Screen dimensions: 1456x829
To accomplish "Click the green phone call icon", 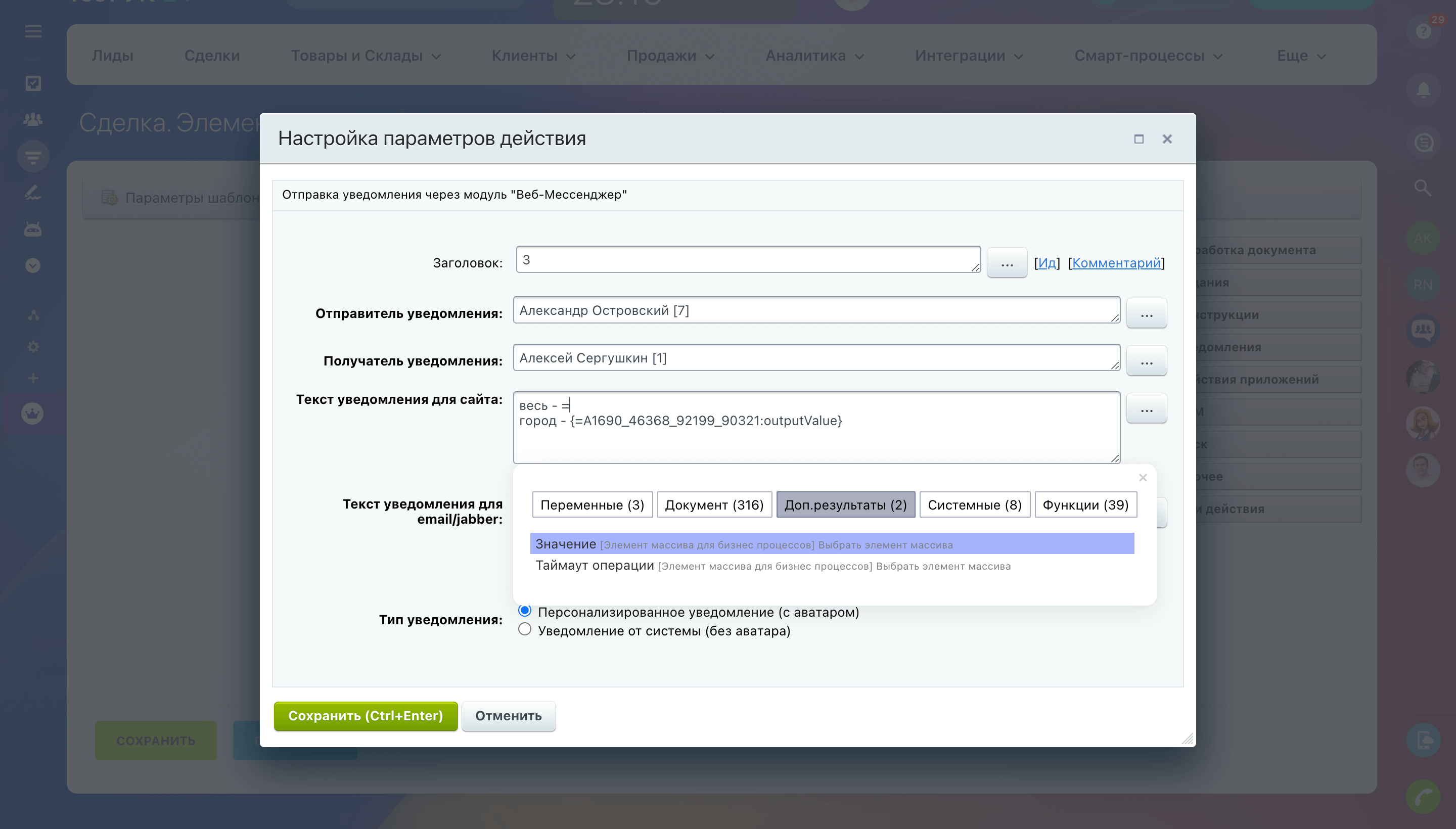I will pyautogui.click(x=1423, y=797).
